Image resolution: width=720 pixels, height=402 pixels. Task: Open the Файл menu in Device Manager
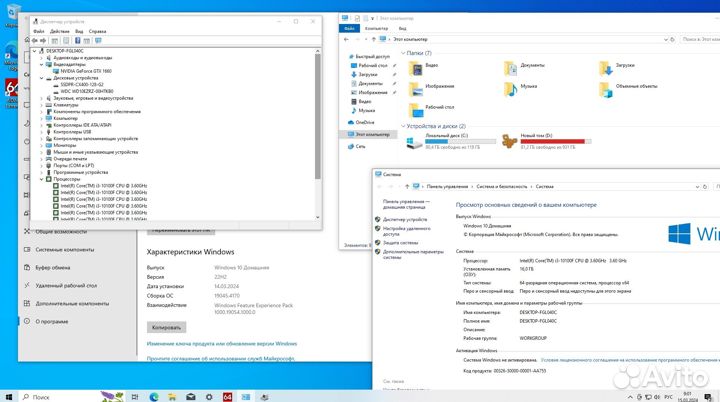tap(39, 31)
